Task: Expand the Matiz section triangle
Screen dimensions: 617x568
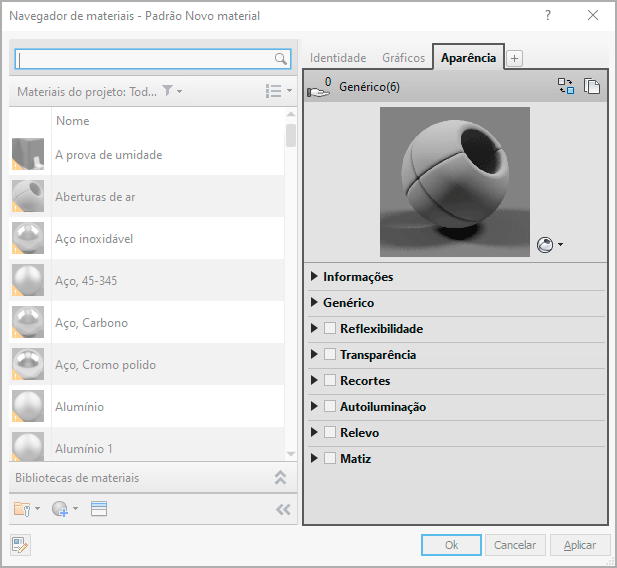Action: click(x=314, y=458)
